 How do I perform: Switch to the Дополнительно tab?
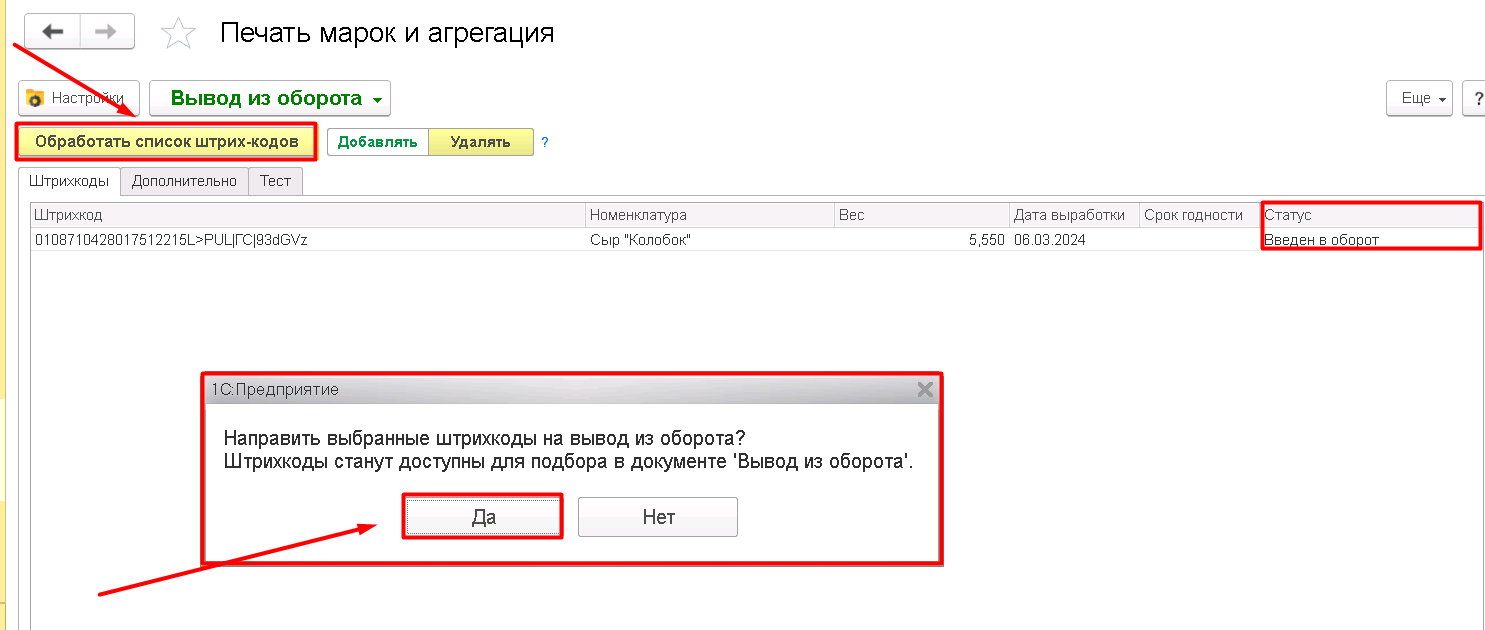184,181
